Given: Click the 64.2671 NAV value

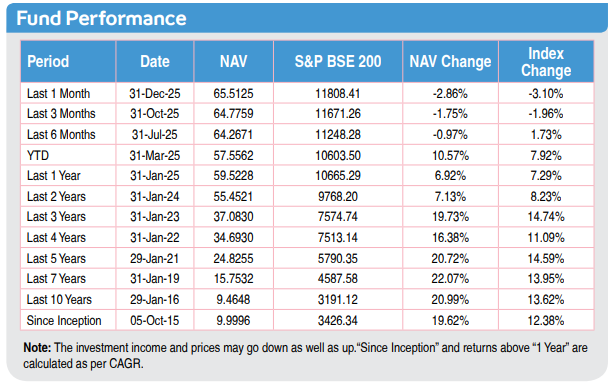Looking at the screenshot, I should [x=233, y=135].
